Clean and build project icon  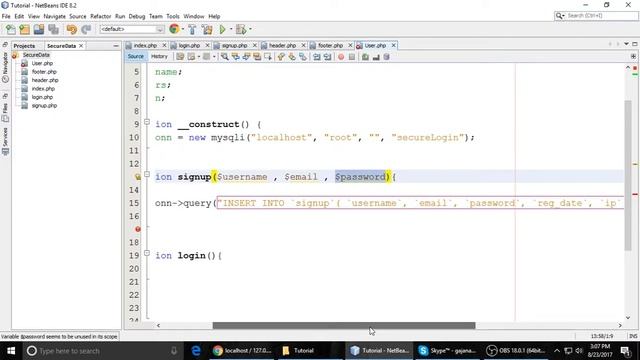pos(207,29)
